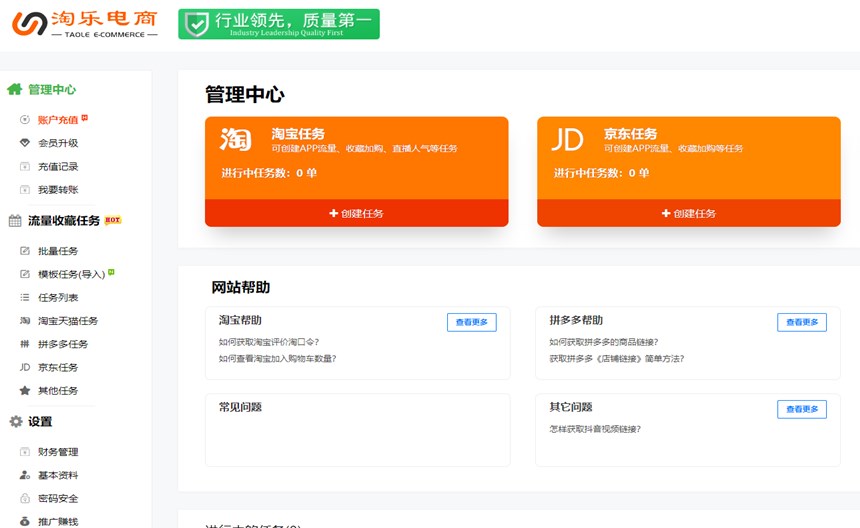The height and width of the screenshot is (528, 860).
Task: Open 其他任务 in sidebar
Action: coord(58,391)
